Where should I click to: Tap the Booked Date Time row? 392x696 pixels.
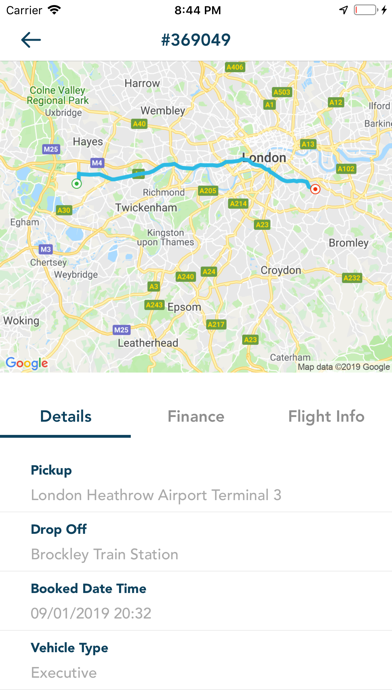(x=196, y=601)
